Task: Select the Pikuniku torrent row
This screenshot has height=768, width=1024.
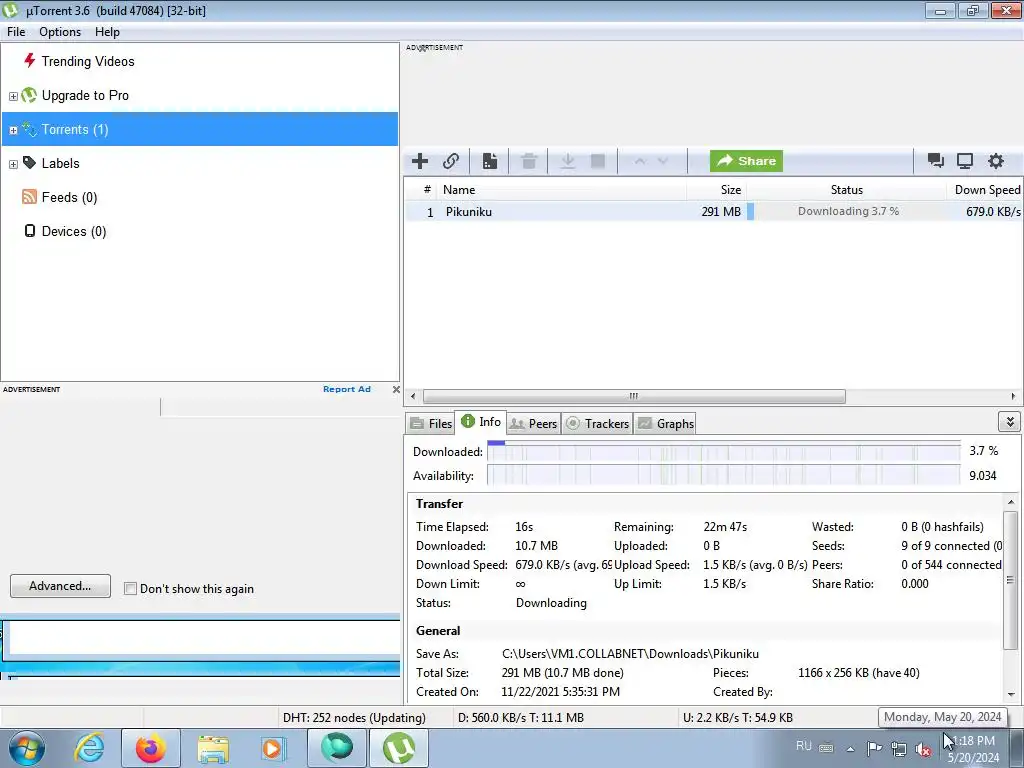Action: 712,211
